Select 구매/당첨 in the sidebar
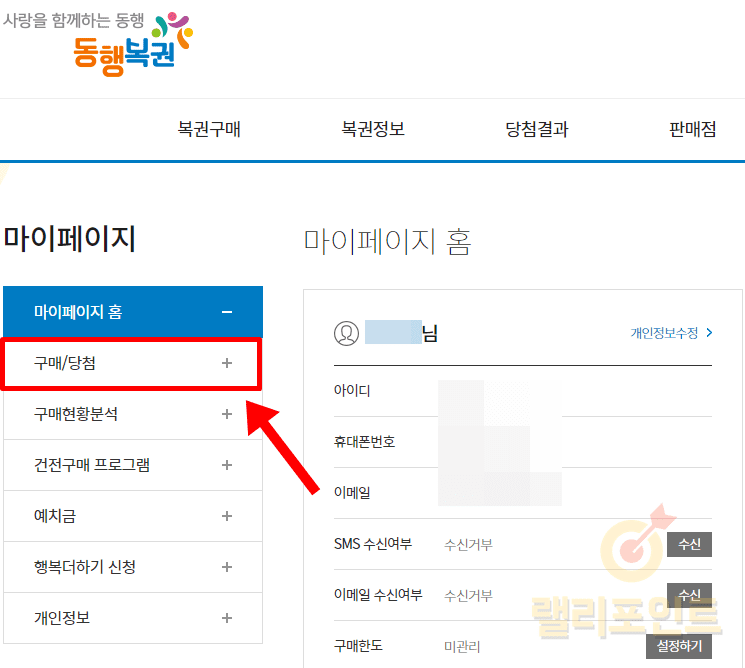Viewport: 745px width, 668px height. tap(65, 363)
